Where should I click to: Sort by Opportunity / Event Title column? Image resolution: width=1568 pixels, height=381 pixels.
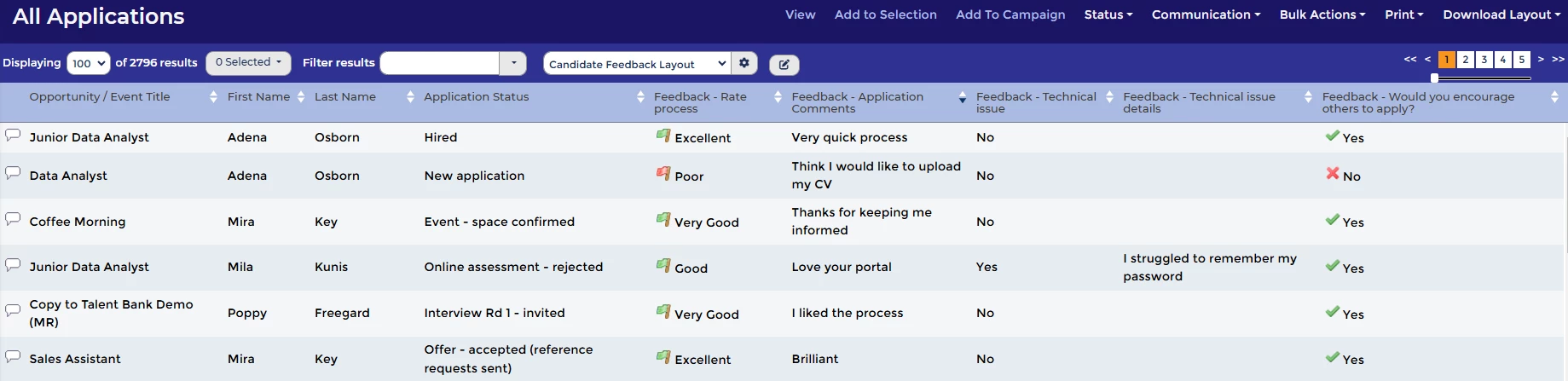tap(213, 97)
